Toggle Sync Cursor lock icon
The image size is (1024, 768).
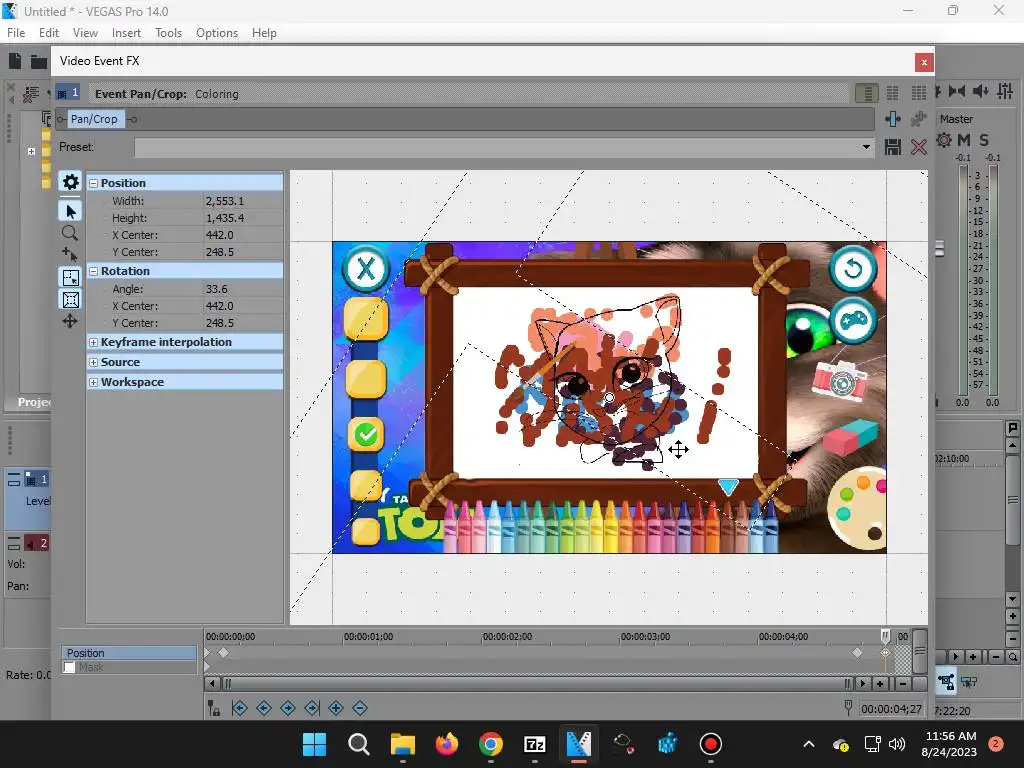pyautogui.click(x=214, y=708)
